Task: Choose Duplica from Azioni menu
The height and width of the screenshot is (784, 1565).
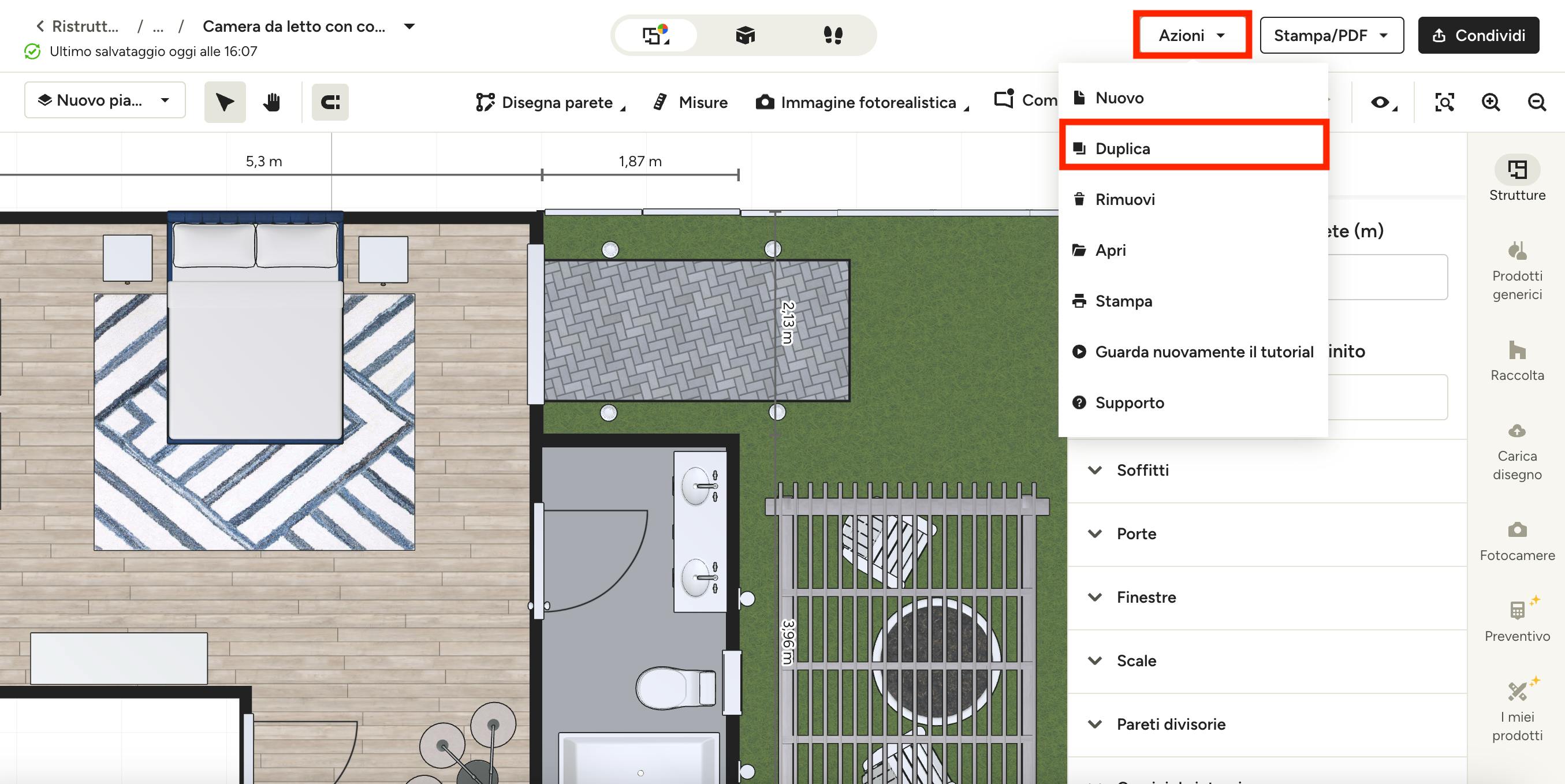Action: pyautogui.click(x=1193, y=149)
